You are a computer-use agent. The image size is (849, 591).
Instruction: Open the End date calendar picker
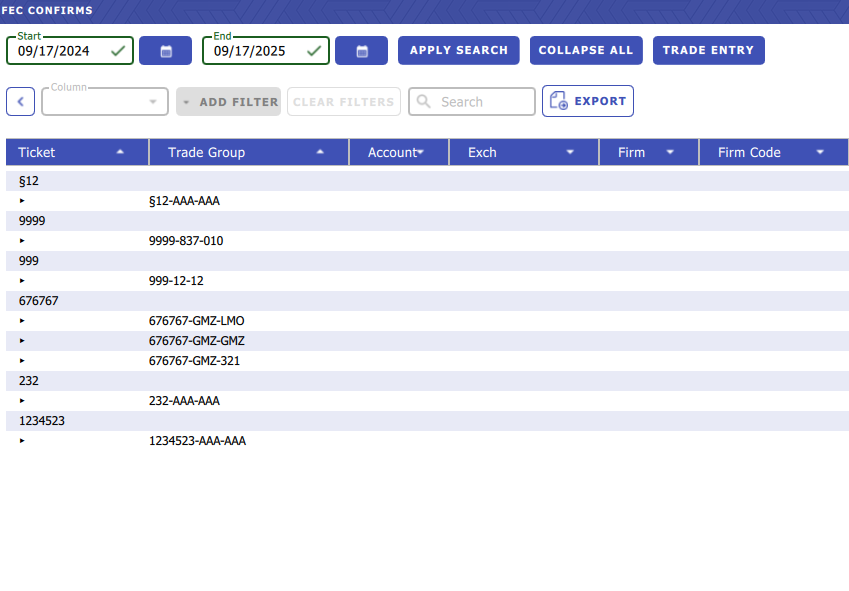coord(361,51)
